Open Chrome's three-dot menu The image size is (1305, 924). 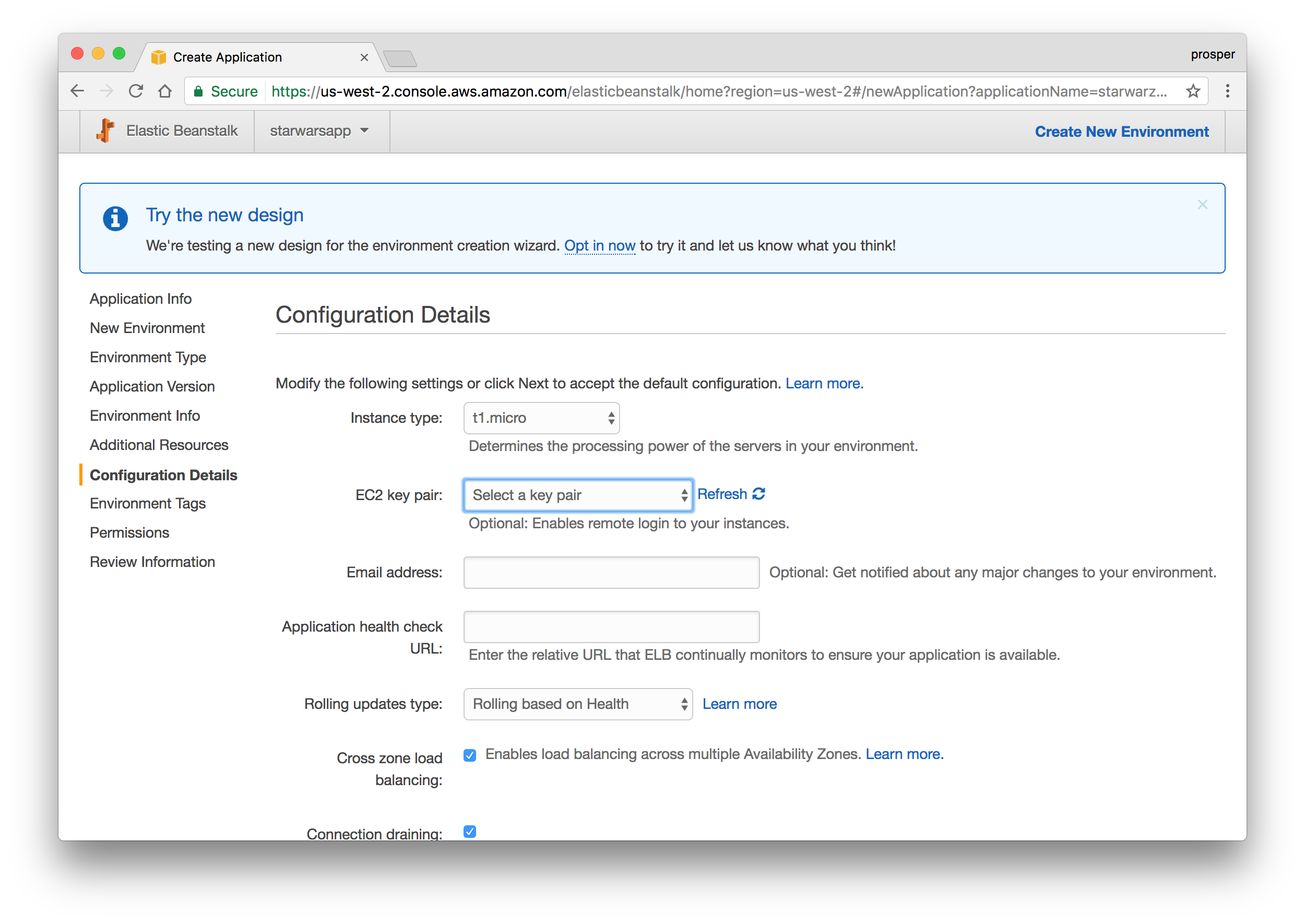(1228, 91)
